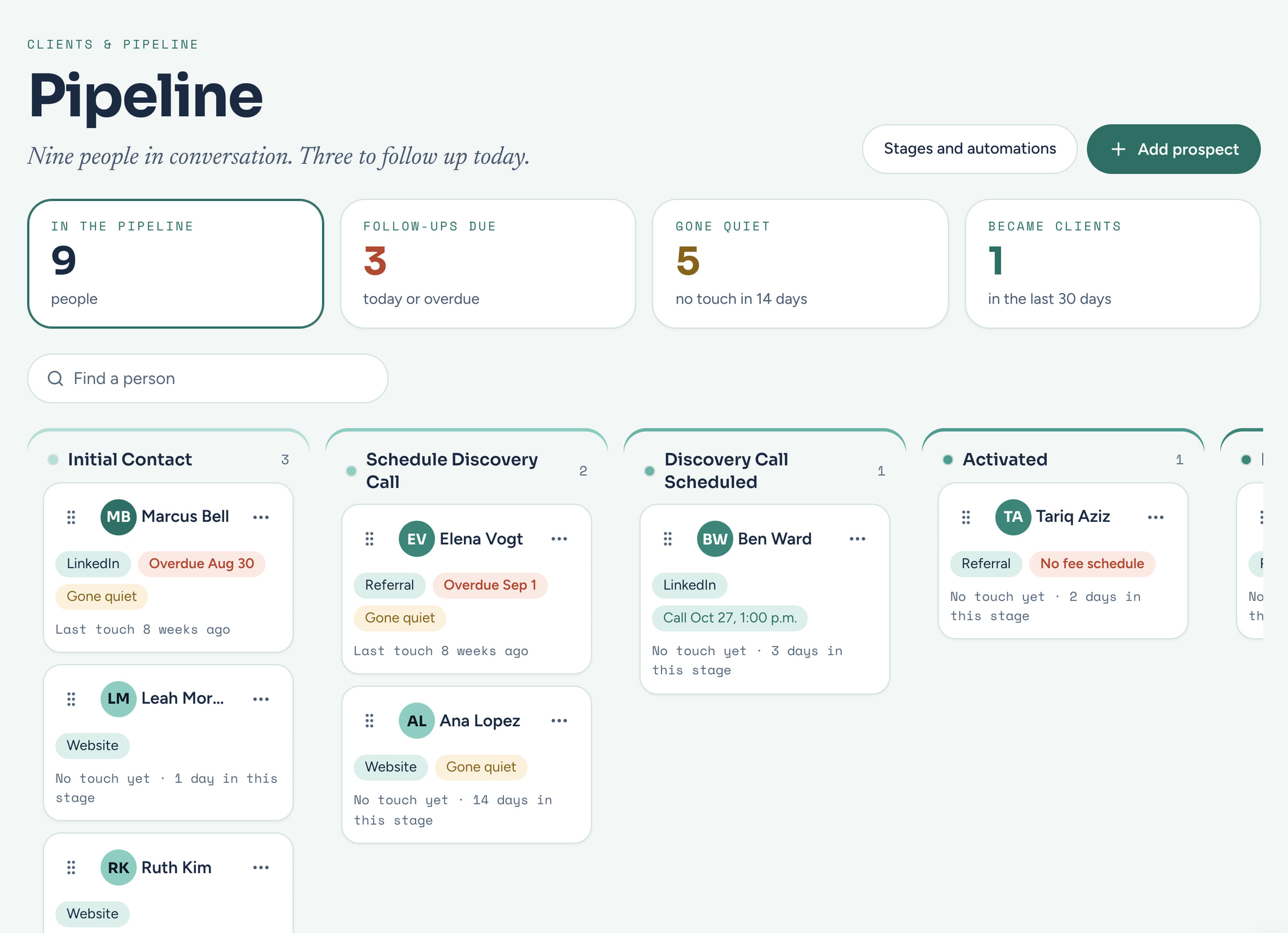Screen dimensions: 1288x933
Task: Open Ana Lopez's card options menu
Action: click(559, 720)
